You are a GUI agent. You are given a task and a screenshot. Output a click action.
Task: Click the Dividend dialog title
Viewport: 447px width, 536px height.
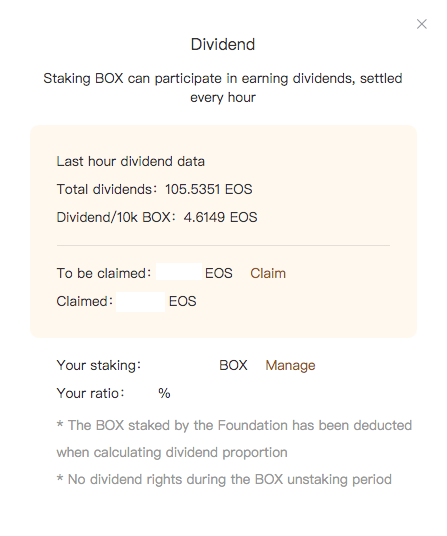click(223, 44)
